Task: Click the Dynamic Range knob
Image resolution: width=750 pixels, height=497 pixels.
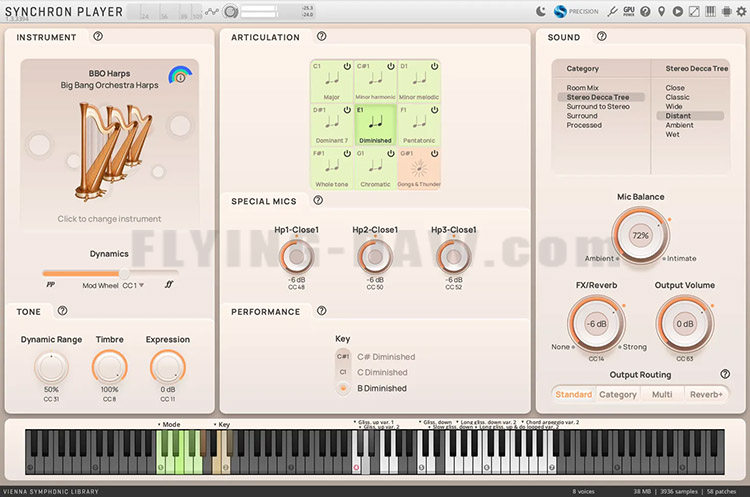Action: (51, 367)
